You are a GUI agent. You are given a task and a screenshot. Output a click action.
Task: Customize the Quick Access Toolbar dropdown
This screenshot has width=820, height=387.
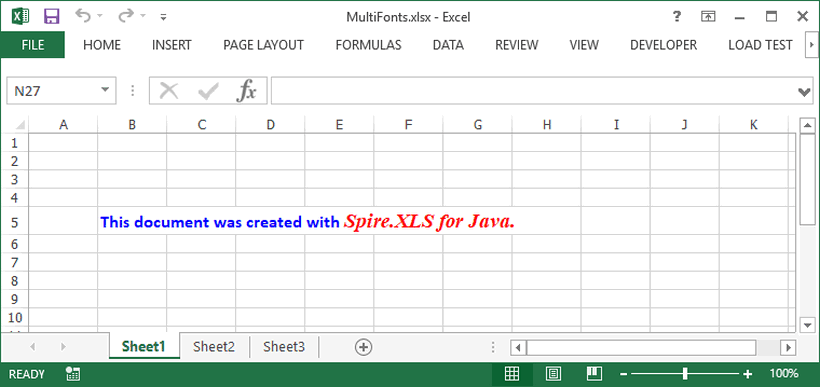click(x=163, y=17)
